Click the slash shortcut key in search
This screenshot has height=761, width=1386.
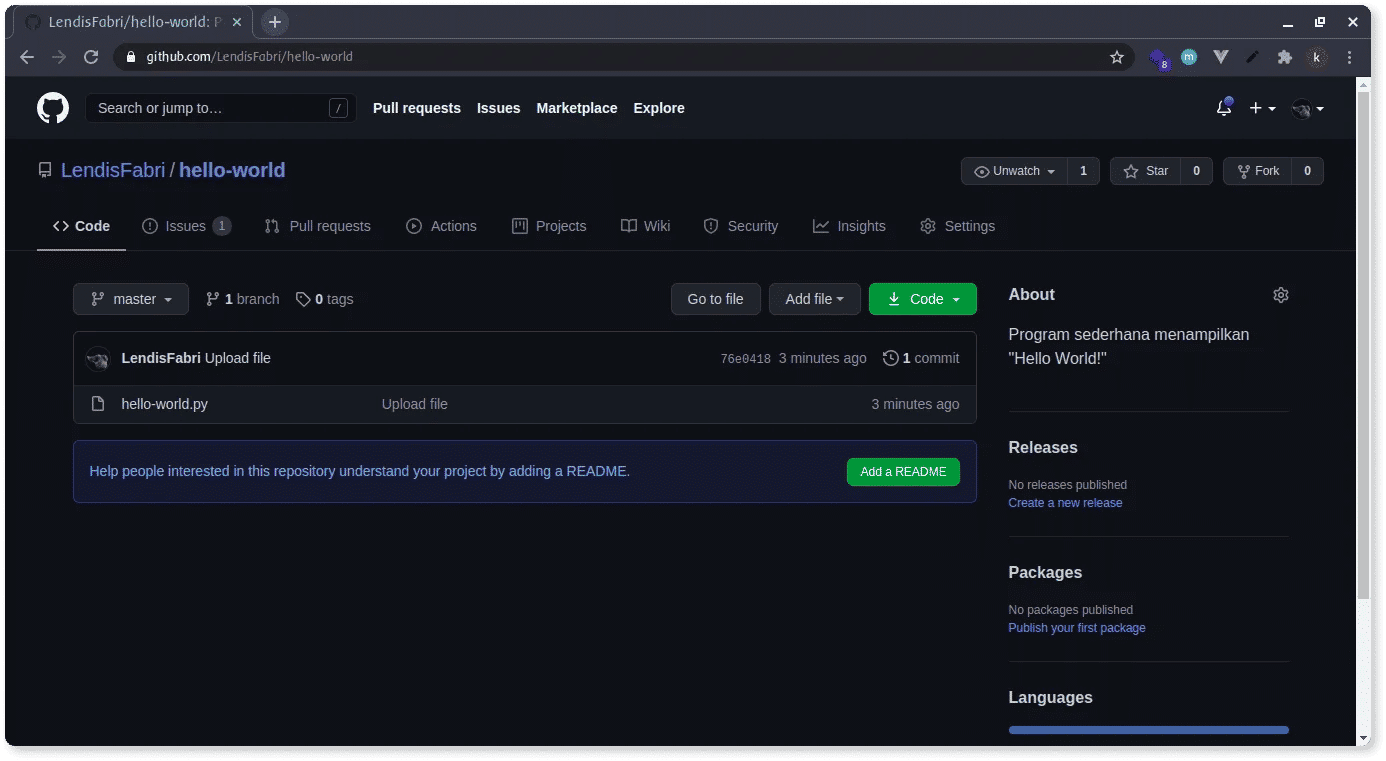[x=338, y=108]
